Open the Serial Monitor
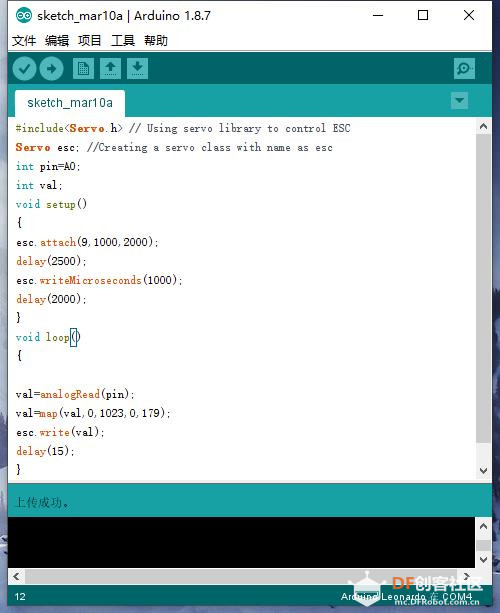500x613 pixels. click(464, 69)
